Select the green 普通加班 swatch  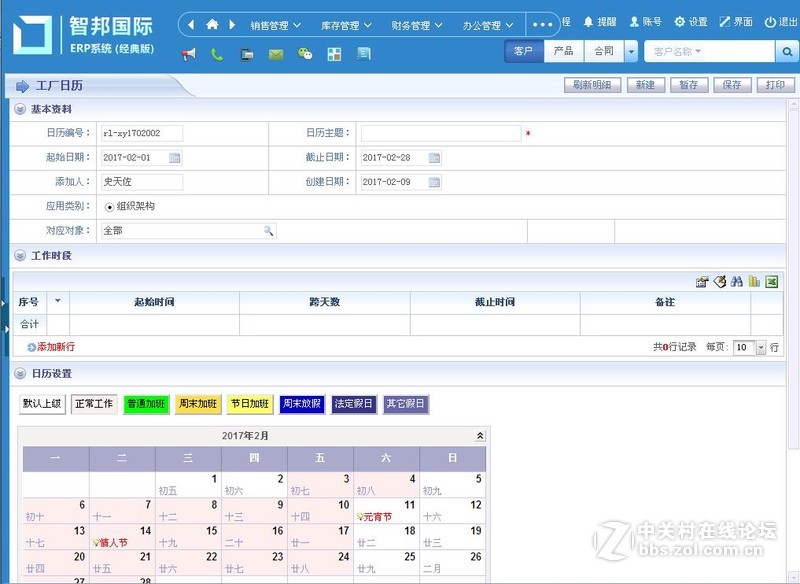[x=146, y=404]
